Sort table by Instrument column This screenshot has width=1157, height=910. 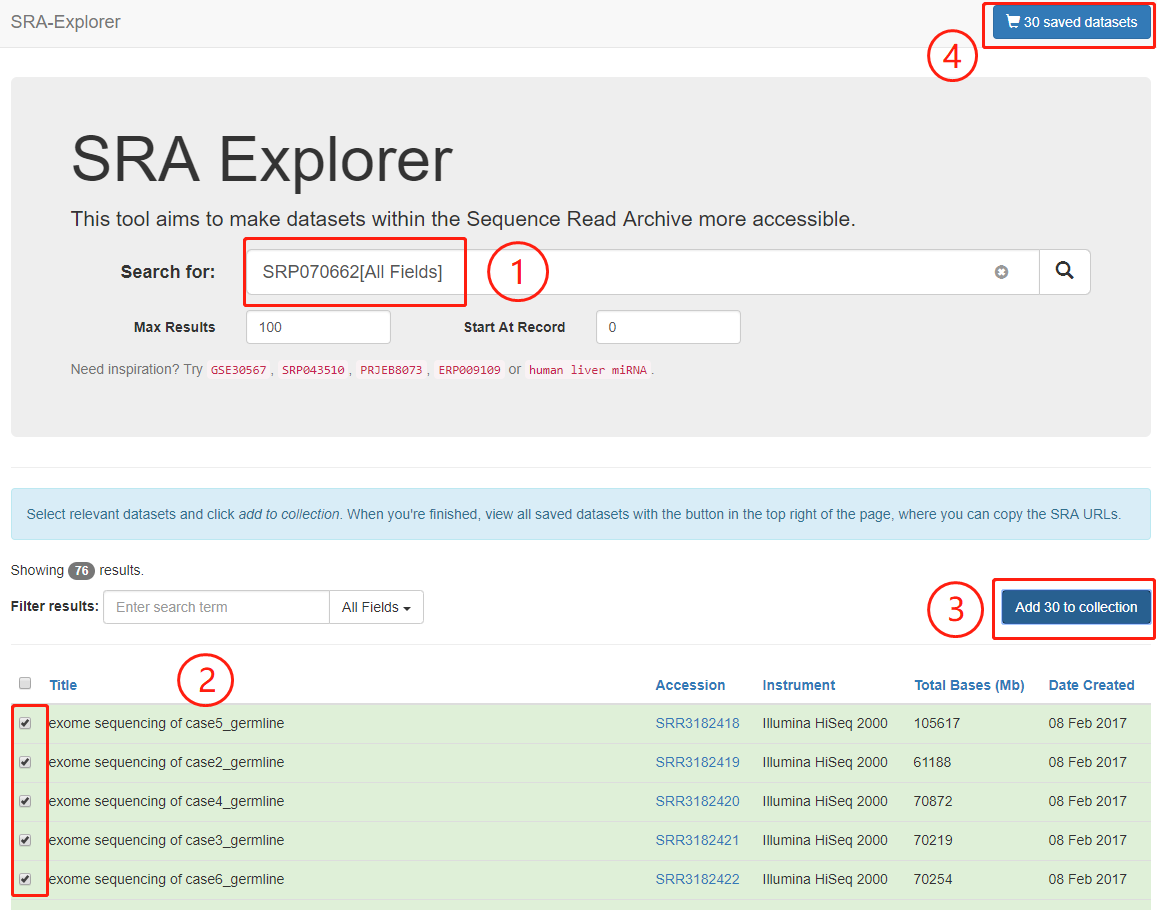[798, 685]
